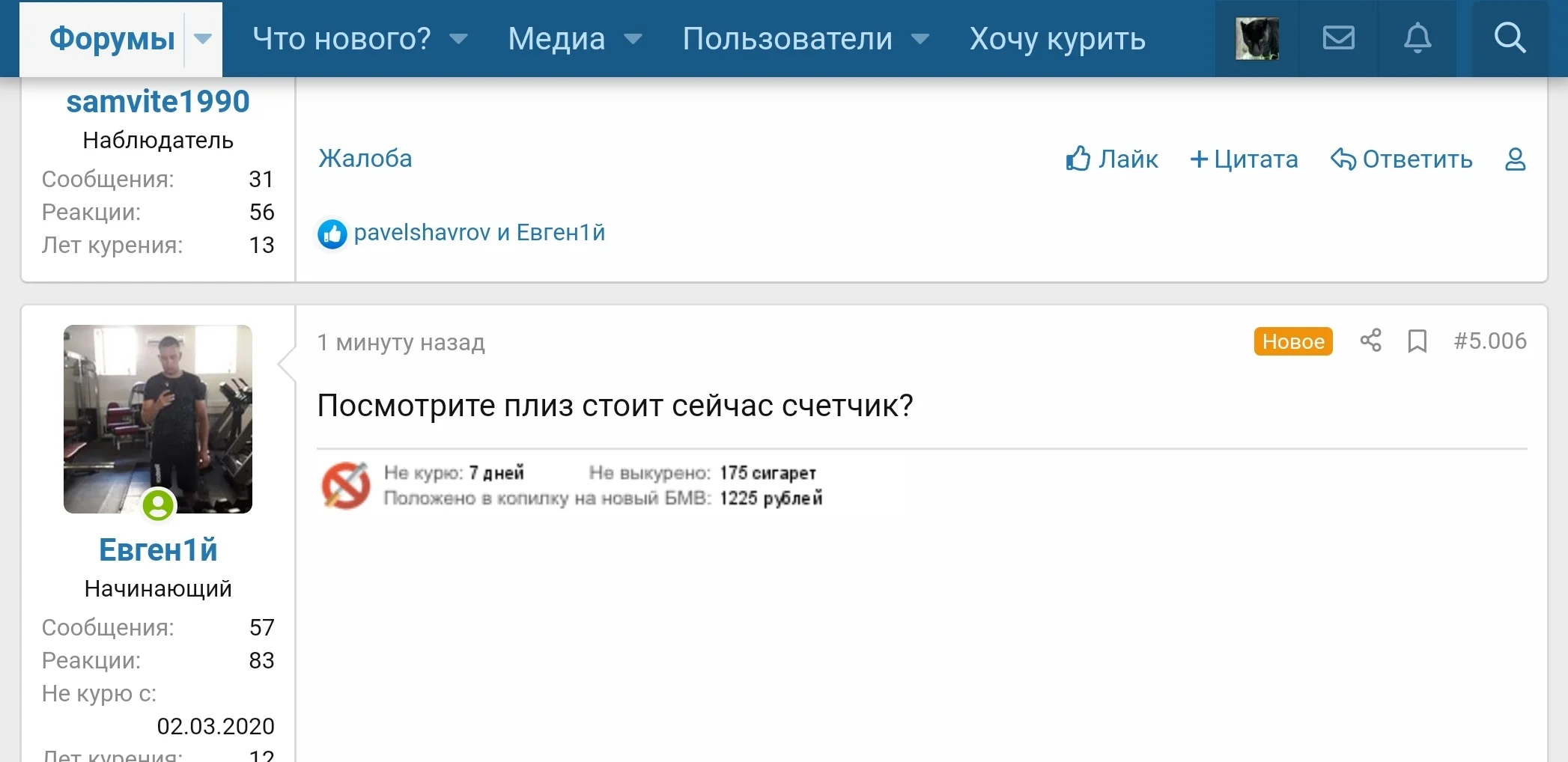This screenshot has width=1568, height=762.
Task: Open the search magnifier icon
Action: point(1510,38)
